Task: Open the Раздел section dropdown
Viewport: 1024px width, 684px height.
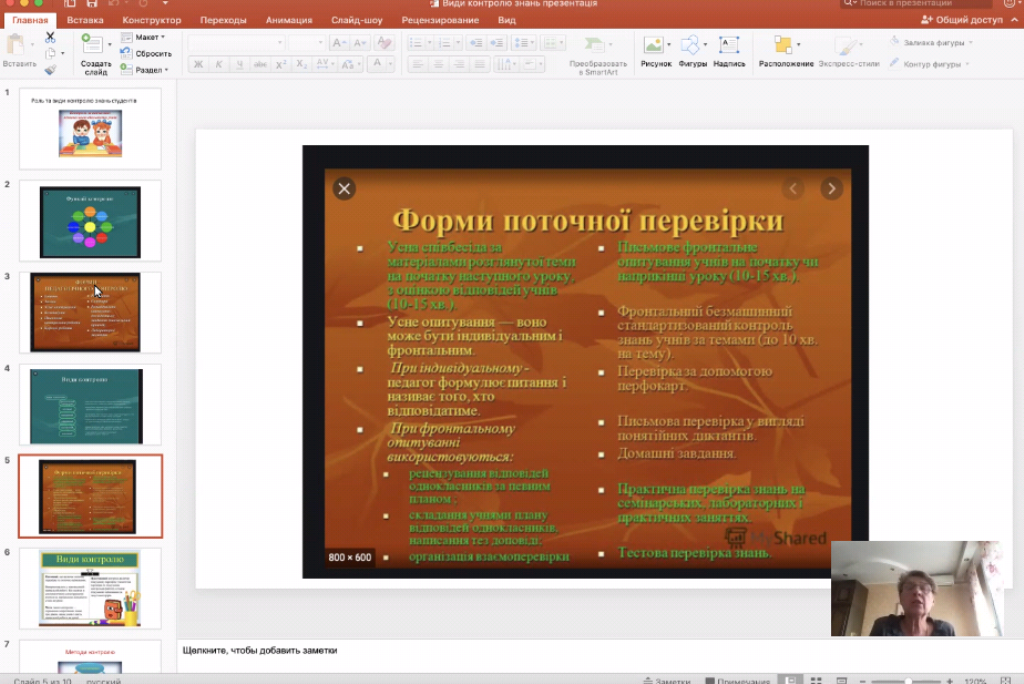Action: click(x=145, y=70)
